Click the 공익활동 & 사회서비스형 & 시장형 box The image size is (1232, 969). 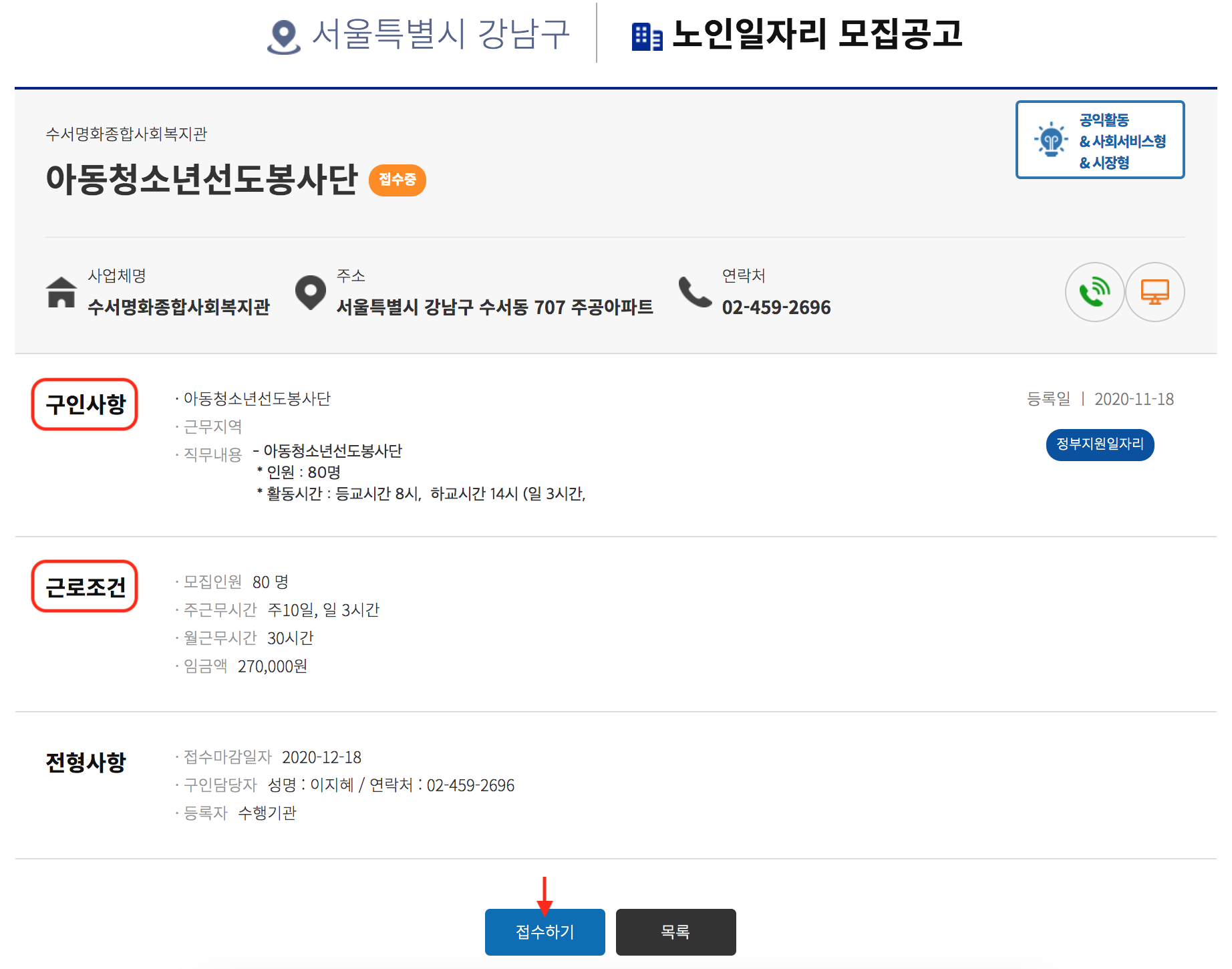coord(1100,138)
